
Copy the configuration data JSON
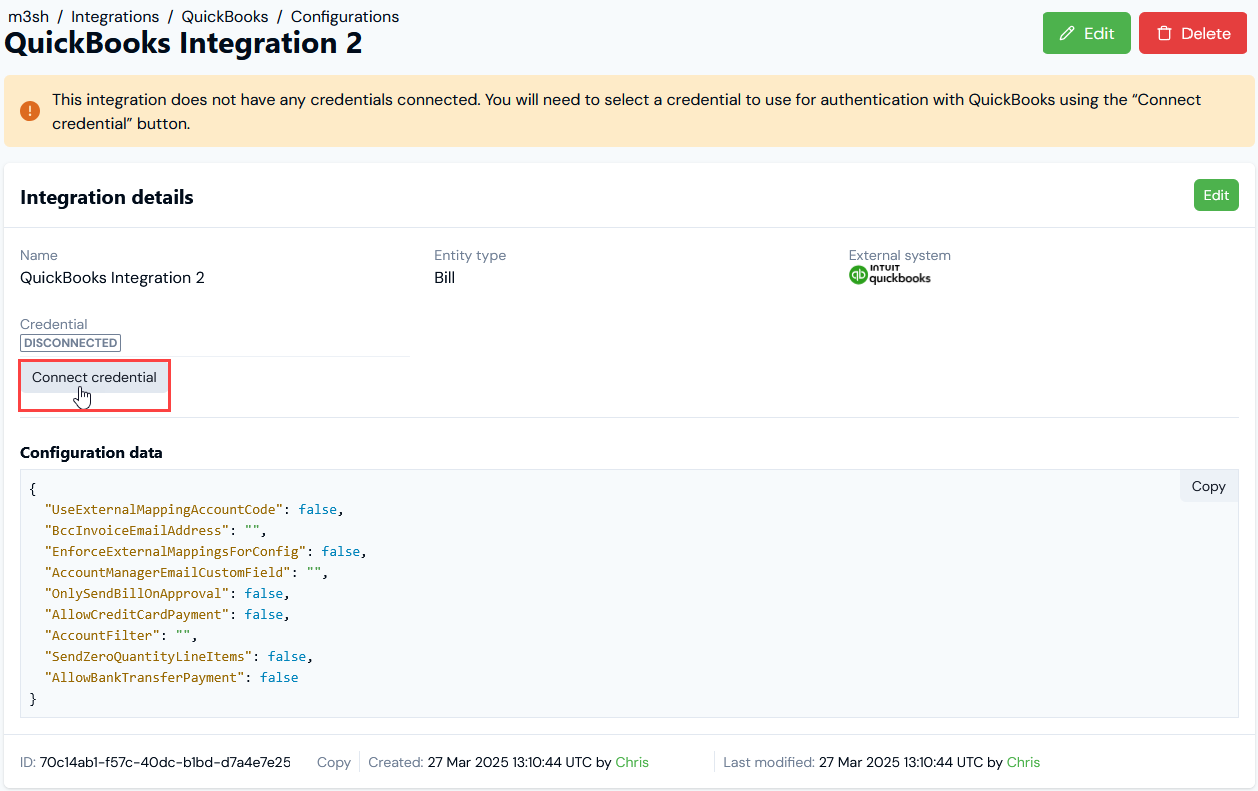coord(1208,486)
